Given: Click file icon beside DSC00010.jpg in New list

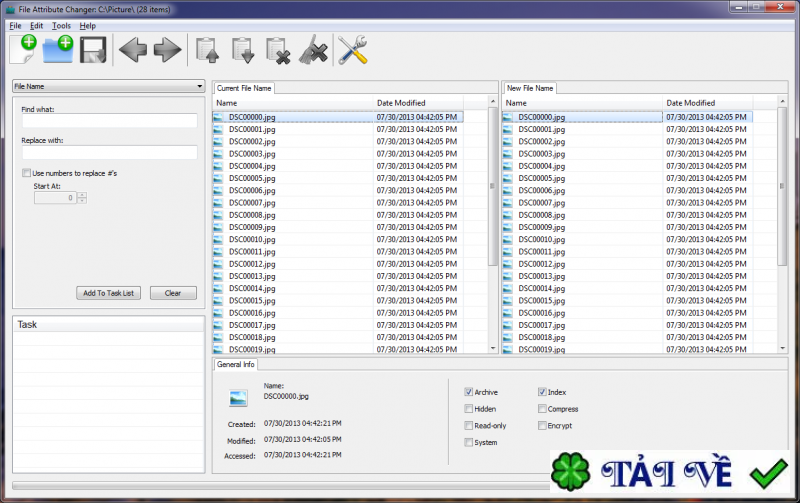Looking at the screenshot, I should pos(507,239).
